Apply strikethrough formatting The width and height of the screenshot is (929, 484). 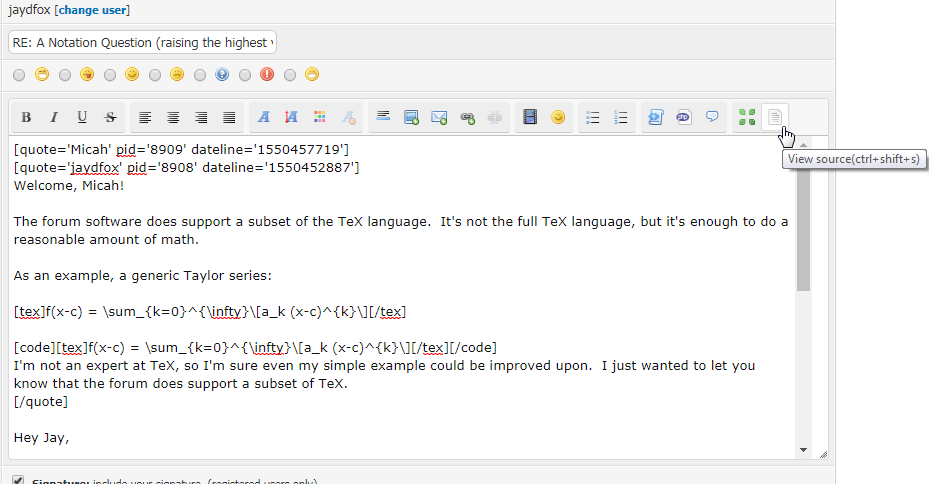(110, 117)
